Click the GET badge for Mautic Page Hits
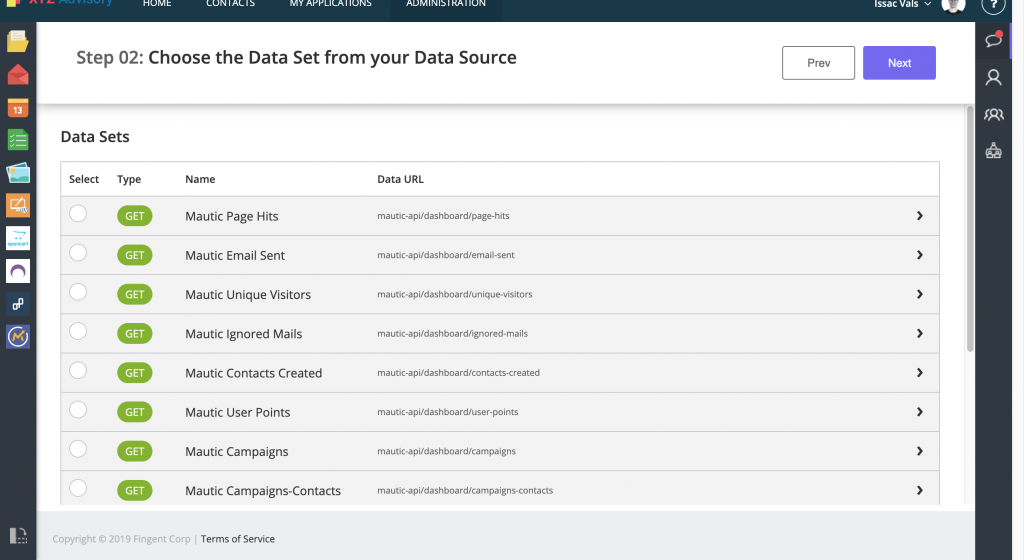Image resolution: width=1024 pixels, height=560 pixels. coord(135,216)
